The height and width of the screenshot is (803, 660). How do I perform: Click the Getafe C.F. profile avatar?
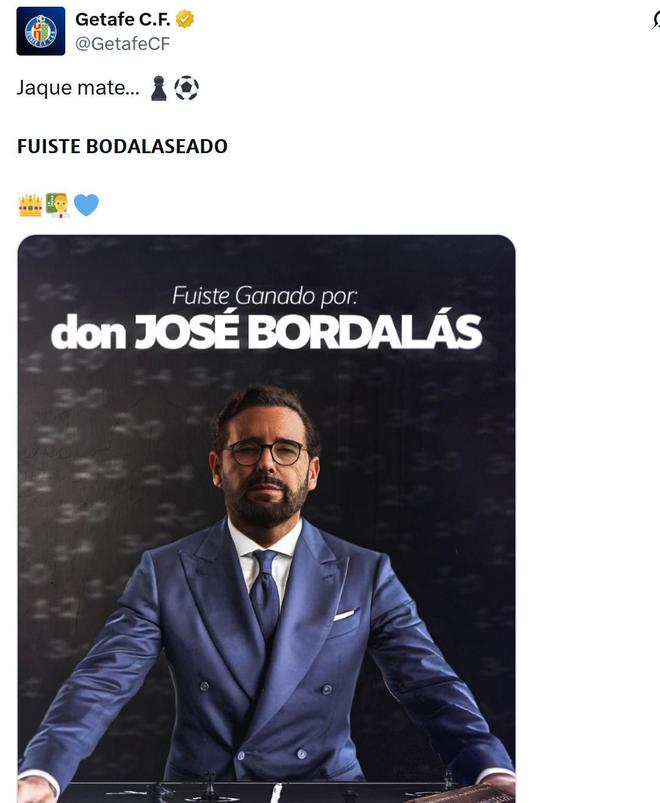coord(41,31)
